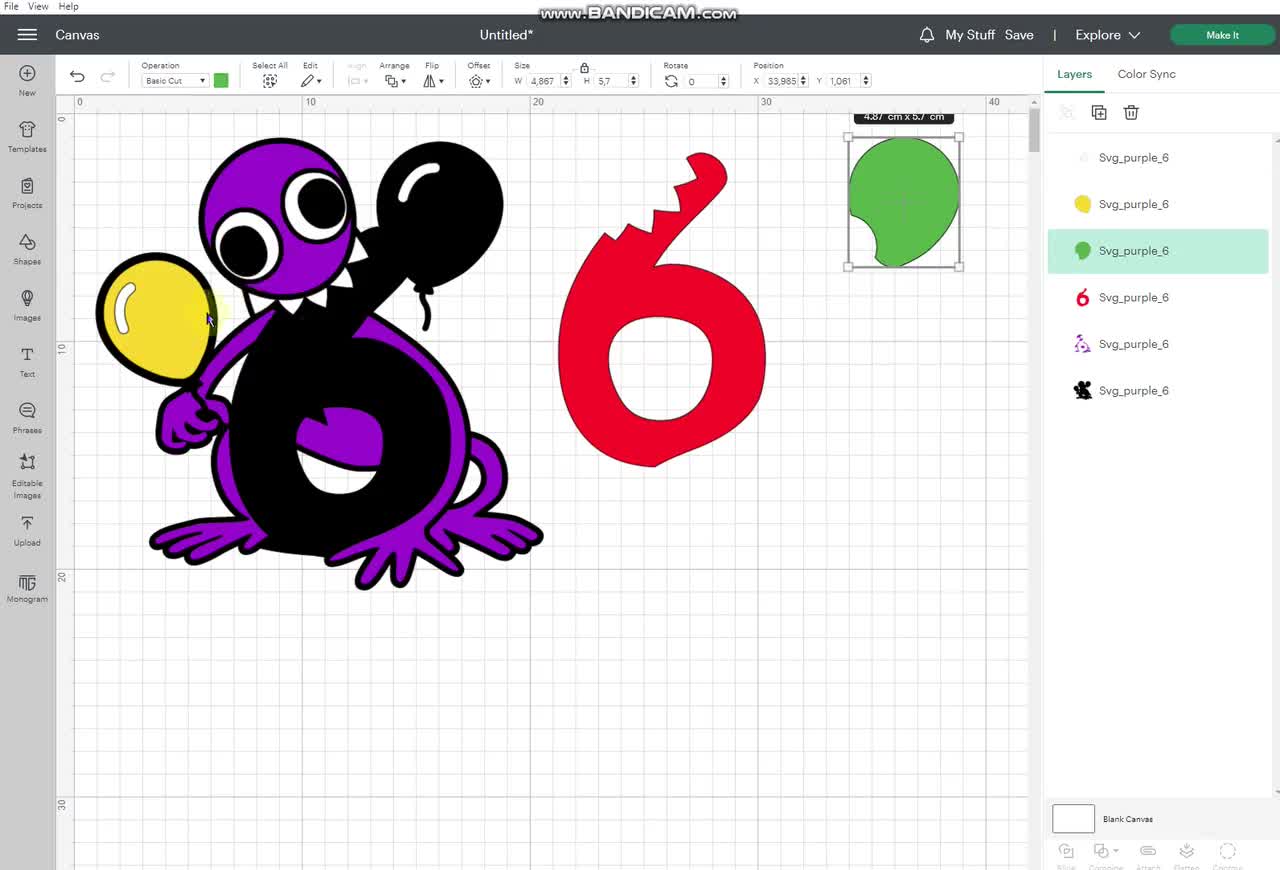
Task: Expand the Explore machine dropdown
Action: tap(1108, 35)
